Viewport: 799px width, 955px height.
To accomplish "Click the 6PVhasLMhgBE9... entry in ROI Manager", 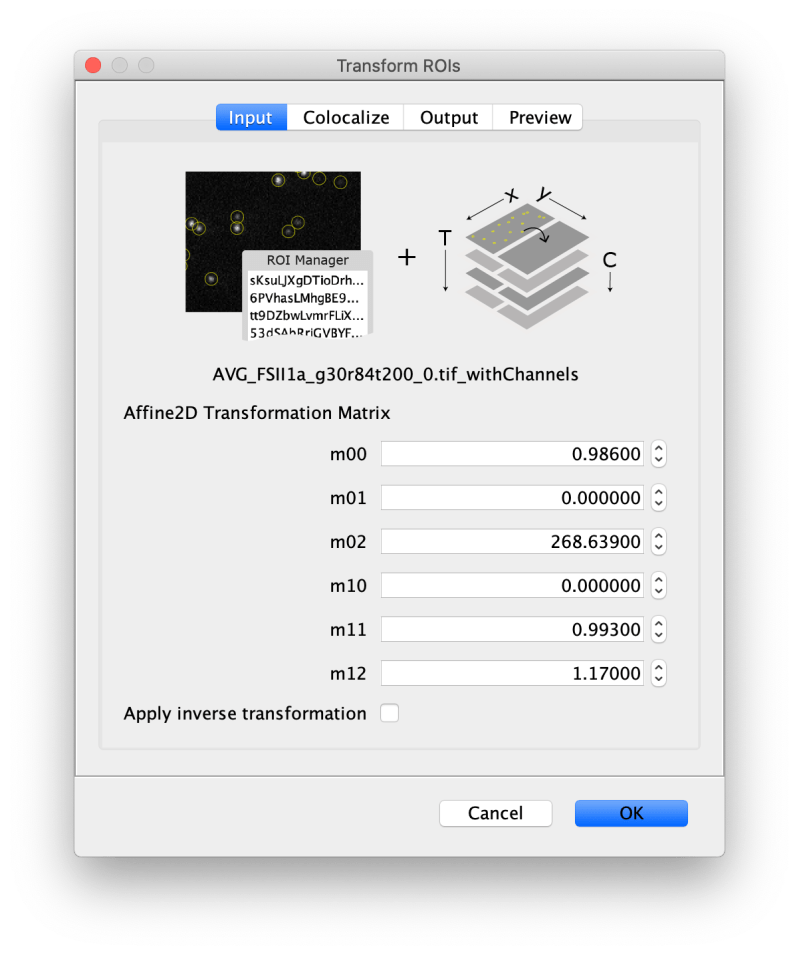I will click(x=304, y=298).
